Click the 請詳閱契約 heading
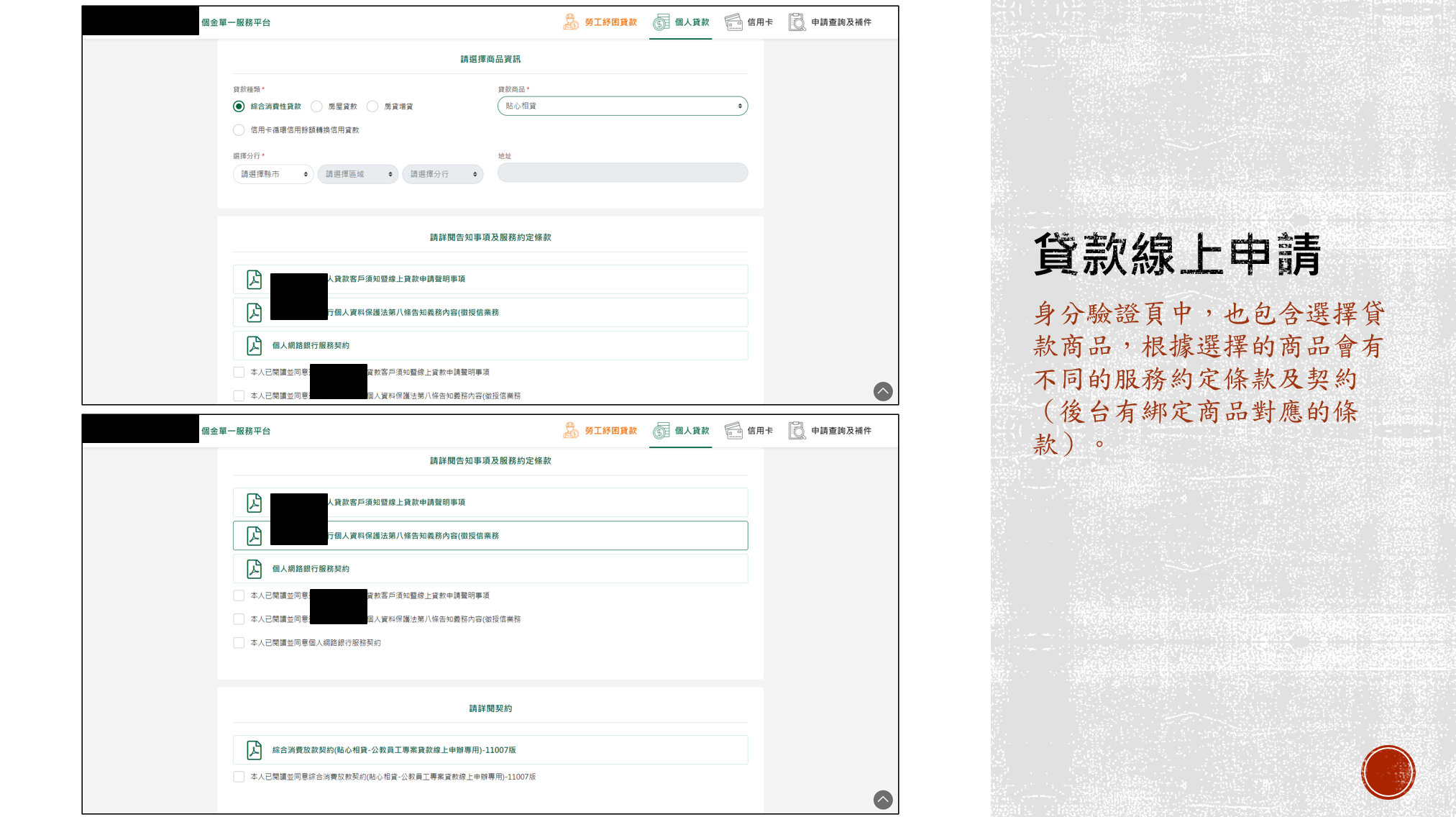Image resolution: width=1456 pixels, height=817 pixels. coord(490,708)
